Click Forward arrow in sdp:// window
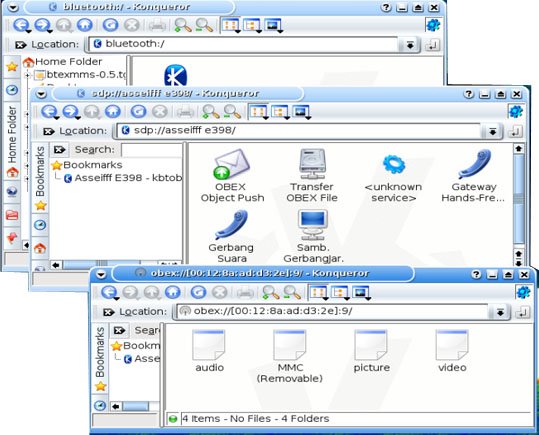Image resolution: width=539 pixels, height=435 pixels. (72, 112)
